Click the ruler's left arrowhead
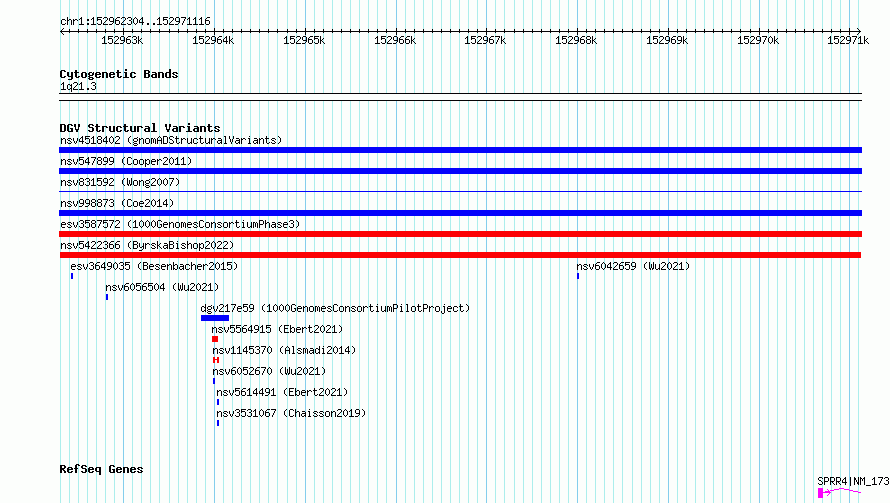Image resolution: width=890 pixels, height=503 pixels. click(x=62, y=31)
